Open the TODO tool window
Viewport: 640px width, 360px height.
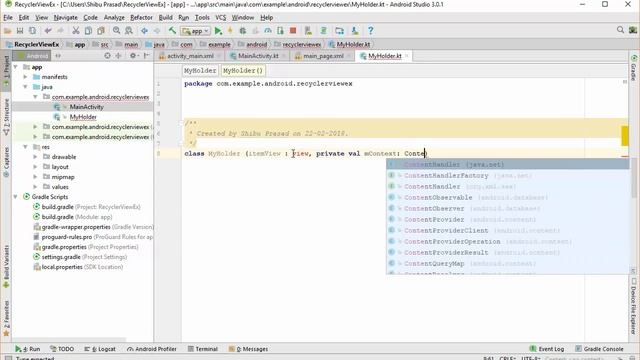pos(62,349)
